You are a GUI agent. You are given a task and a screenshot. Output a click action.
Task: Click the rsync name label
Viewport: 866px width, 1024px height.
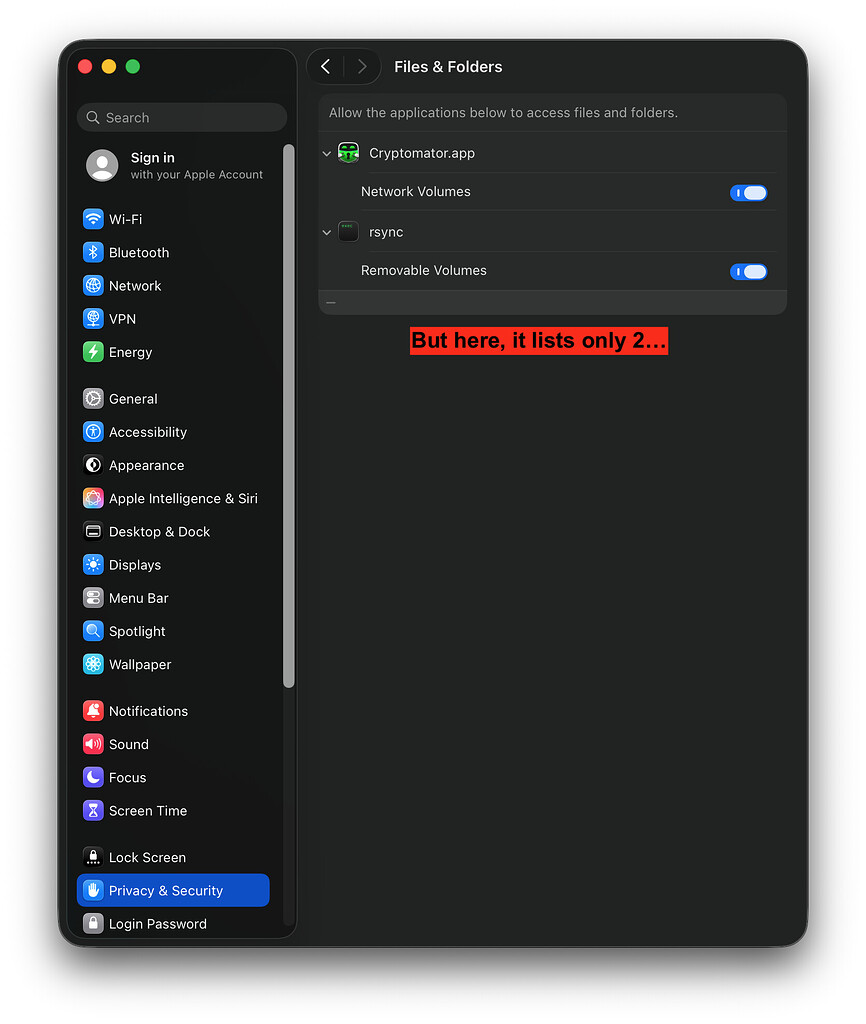386,232
